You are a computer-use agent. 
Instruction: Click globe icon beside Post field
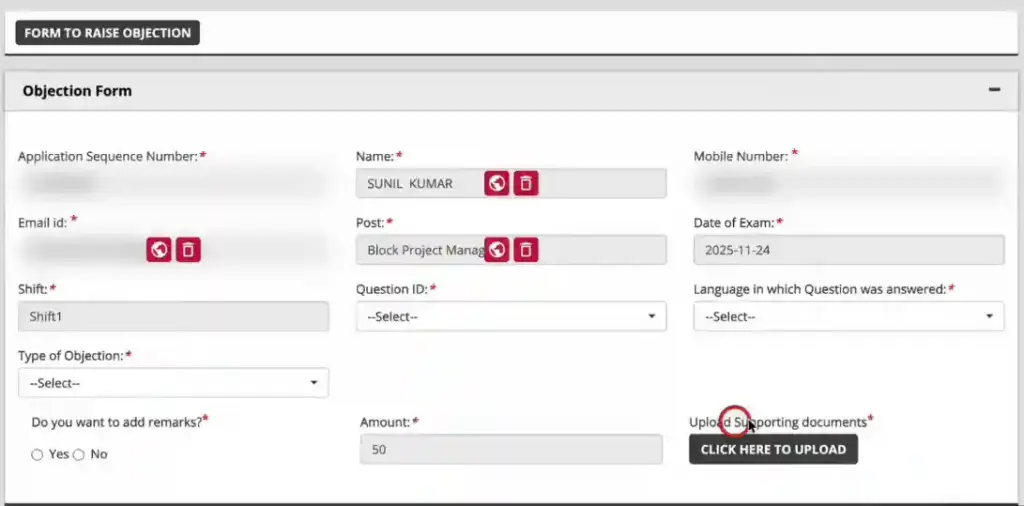(497, 249)
